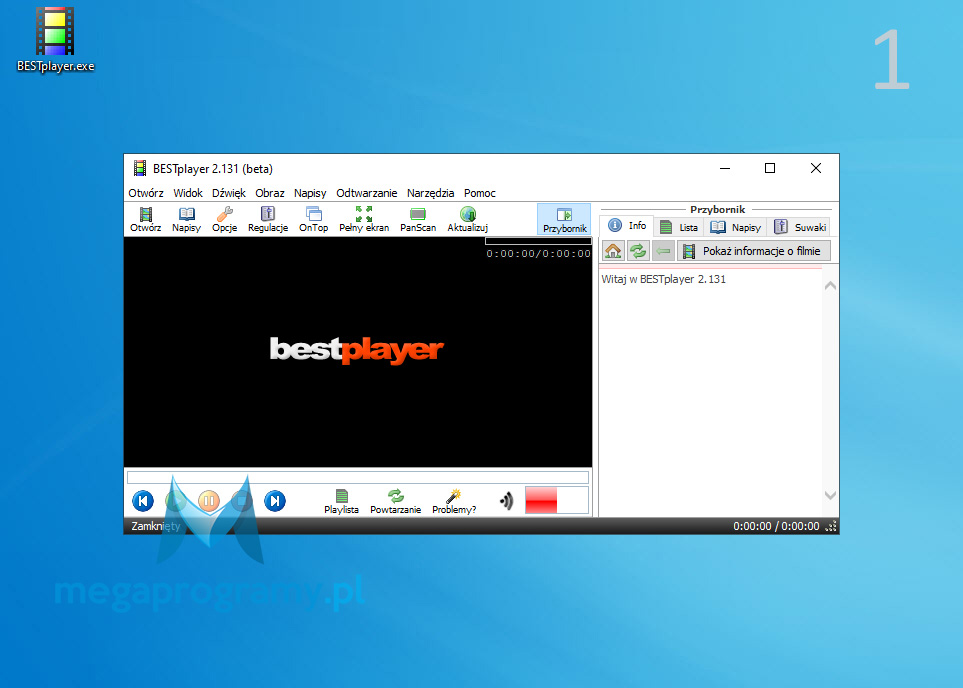The image size is (963, 688).
Task: Click the Pokaż informacje o filmie button
Action: point(754,251)
